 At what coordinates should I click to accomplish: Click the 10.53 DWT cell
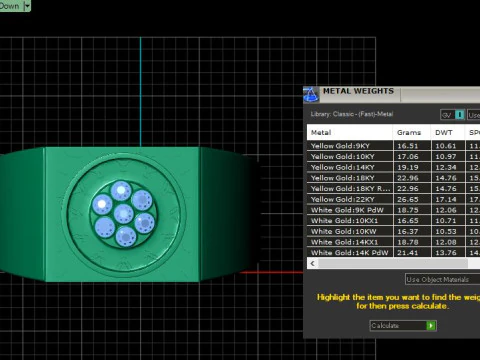click(448, 231)
